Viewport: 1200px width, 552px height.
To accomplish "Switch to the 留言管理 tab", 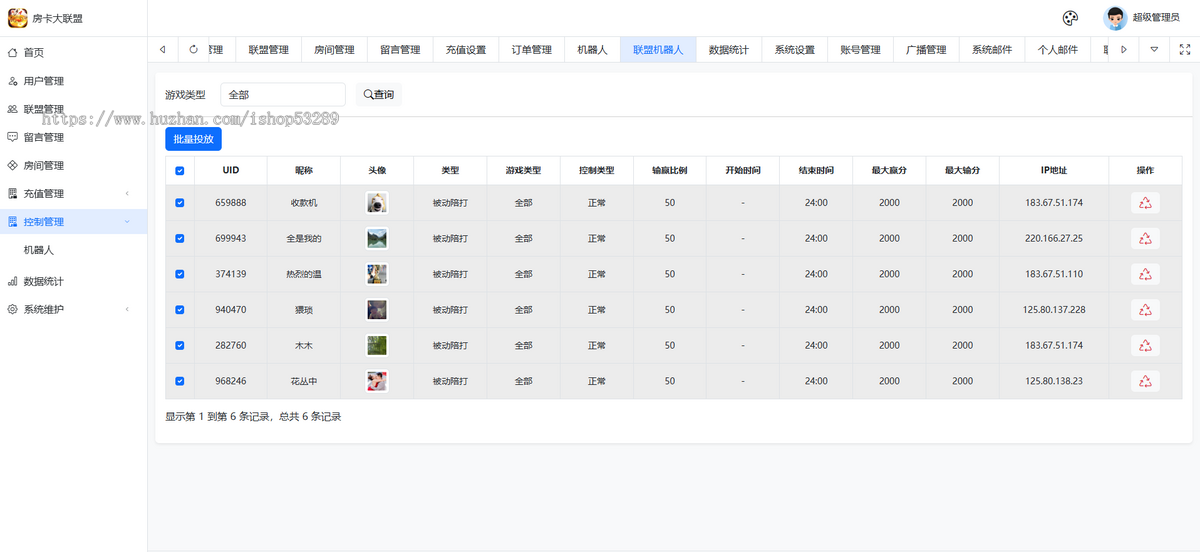I will tap(400, 49).
